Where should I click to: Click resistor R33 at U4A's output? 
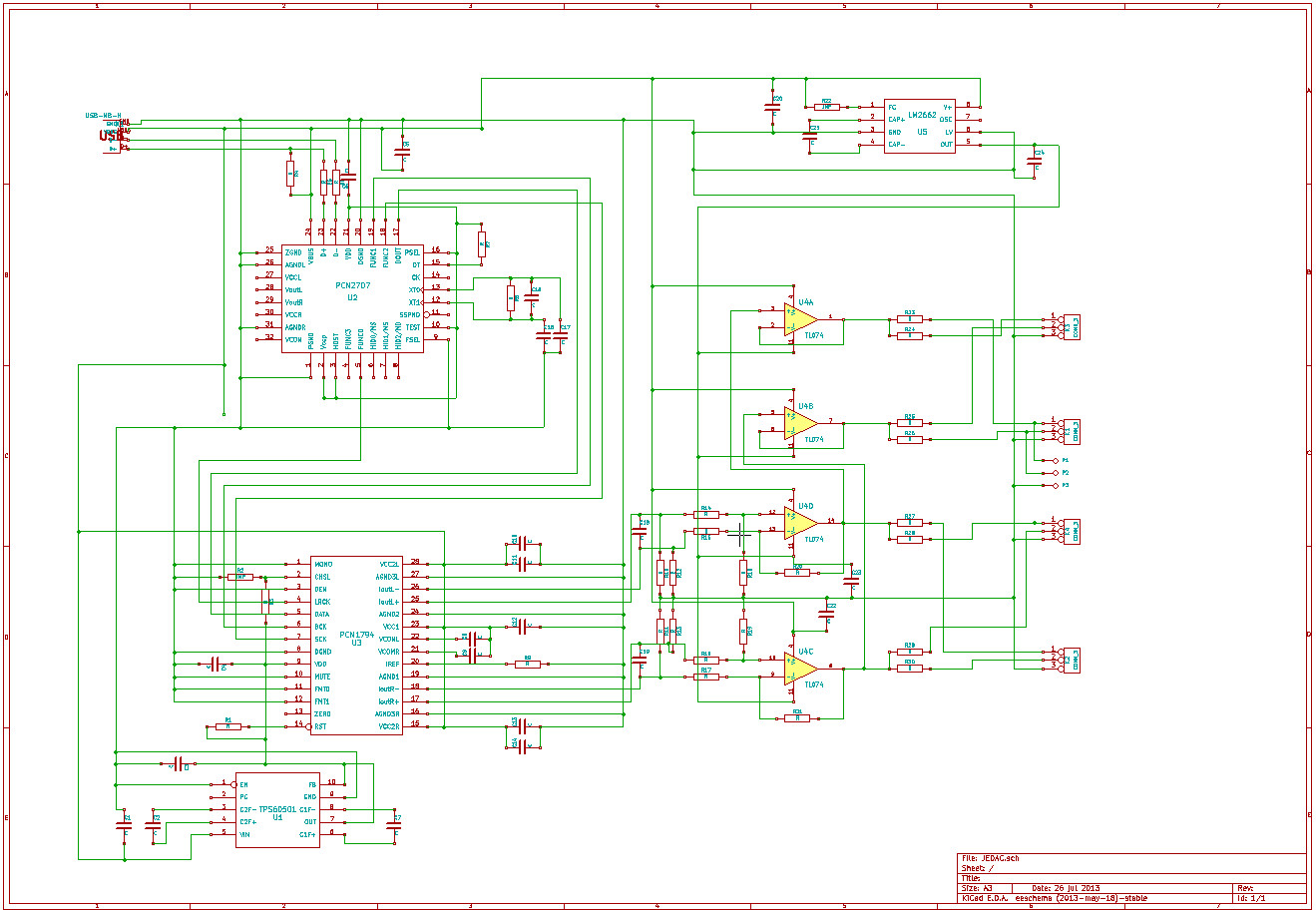[x=909, y=319]
